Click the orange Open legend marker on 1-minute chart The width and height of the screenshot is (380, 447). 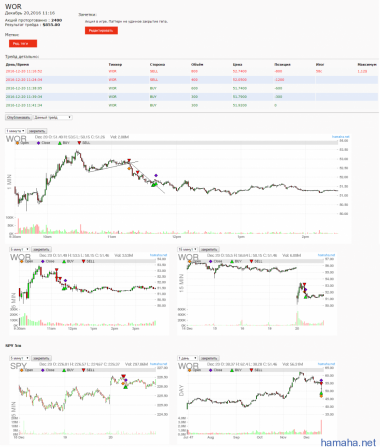tap(17, 143)
